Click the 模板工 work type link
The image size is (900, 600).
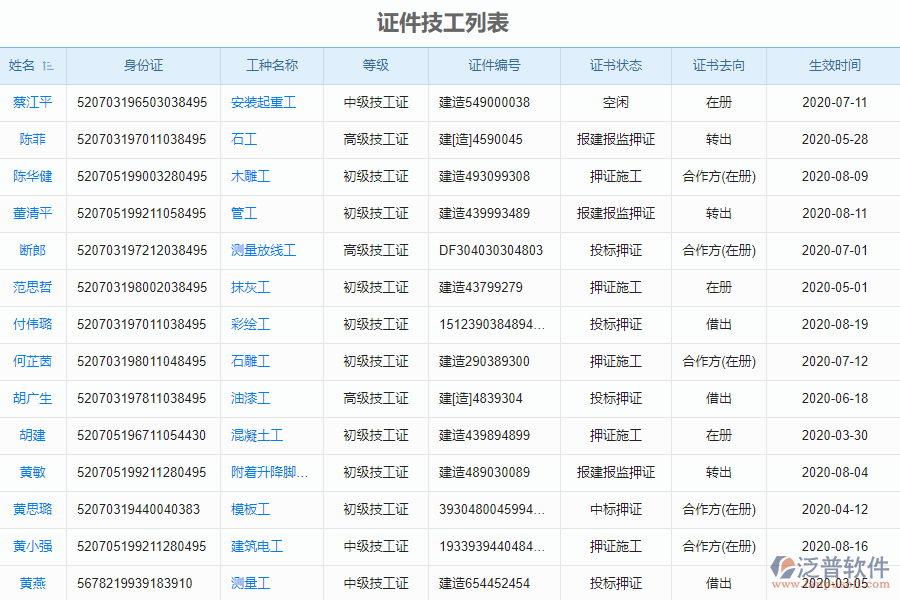250,509
